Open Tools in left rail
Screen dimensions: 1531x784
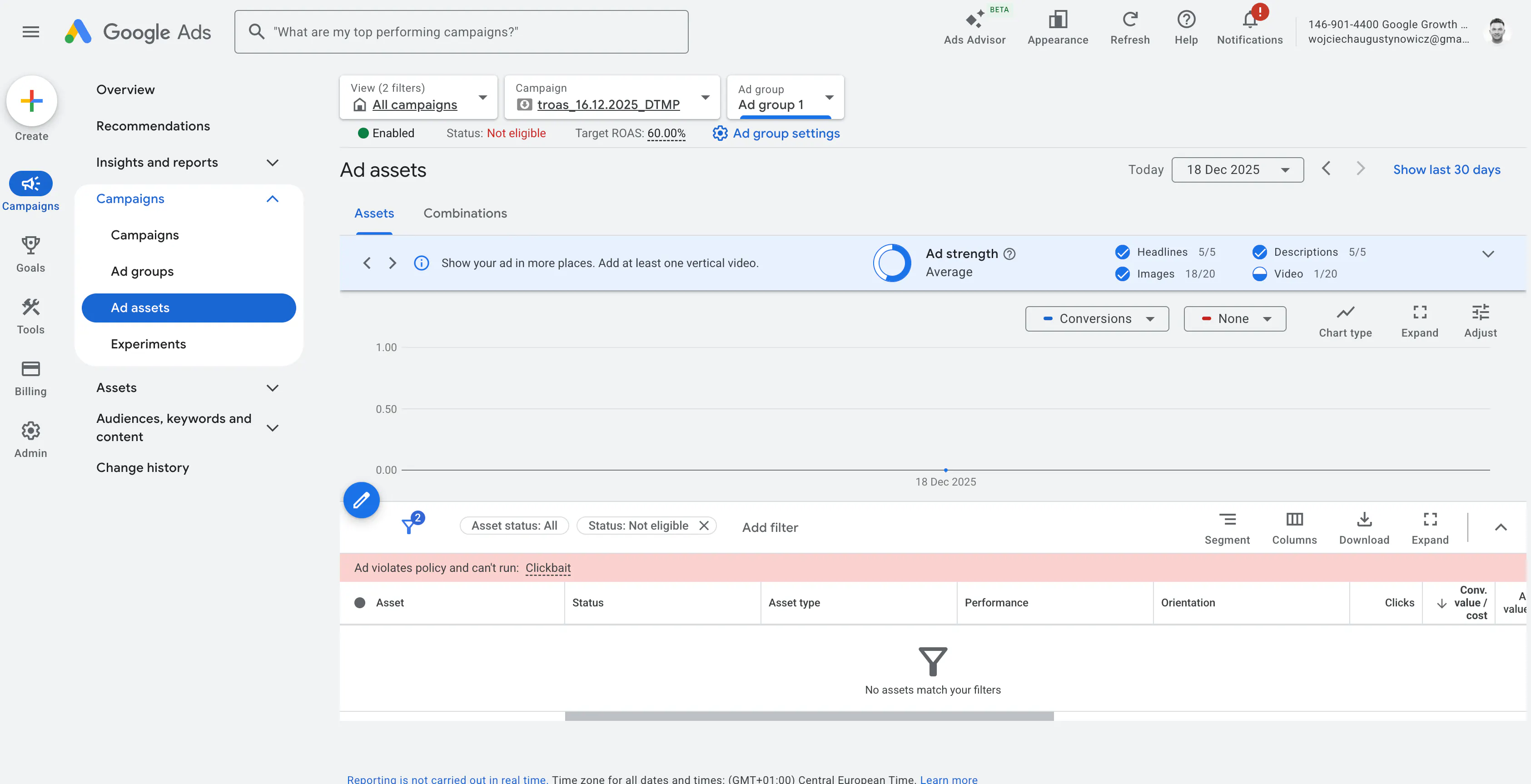(30, 316)
